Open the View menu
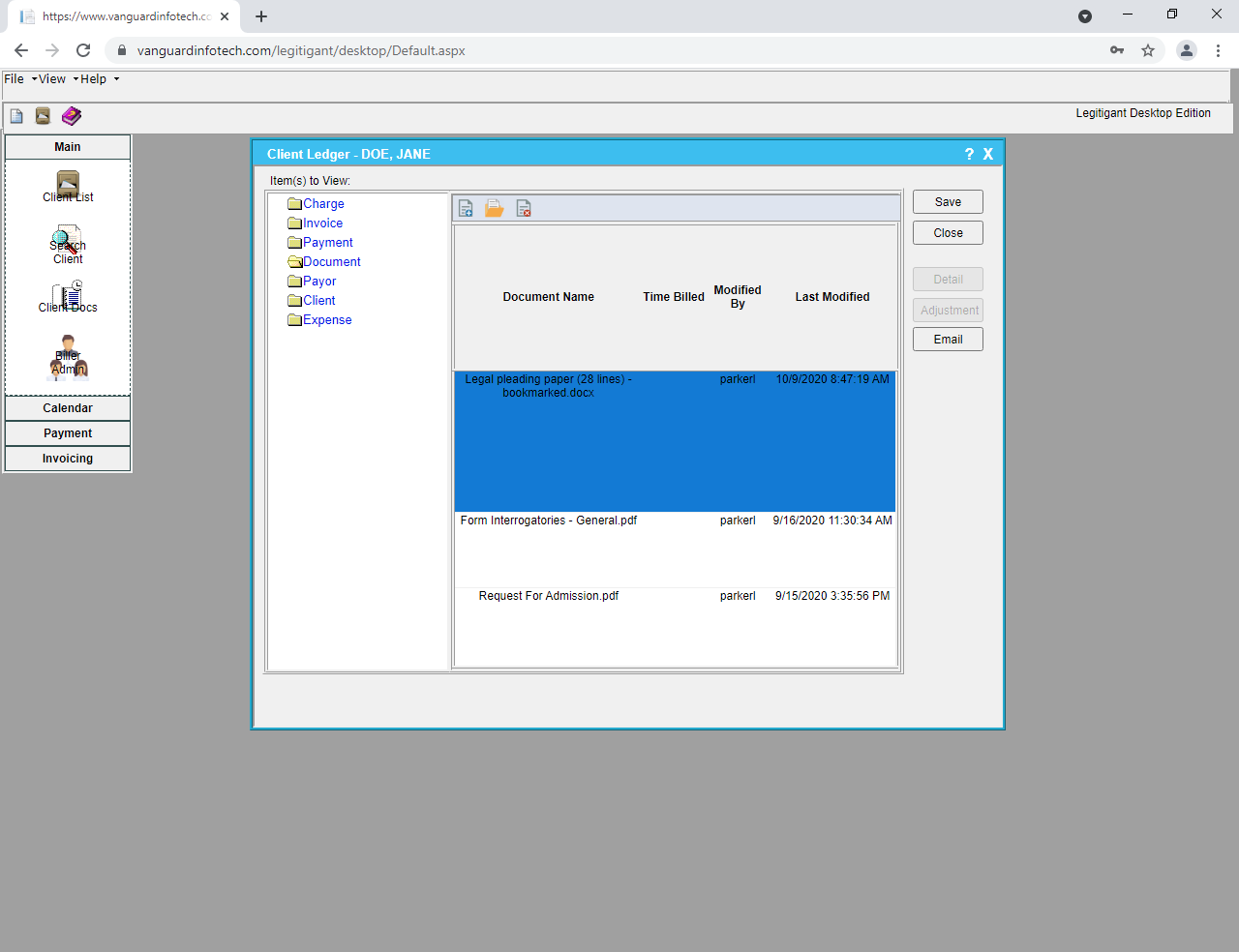 click(x=51, y=78)
